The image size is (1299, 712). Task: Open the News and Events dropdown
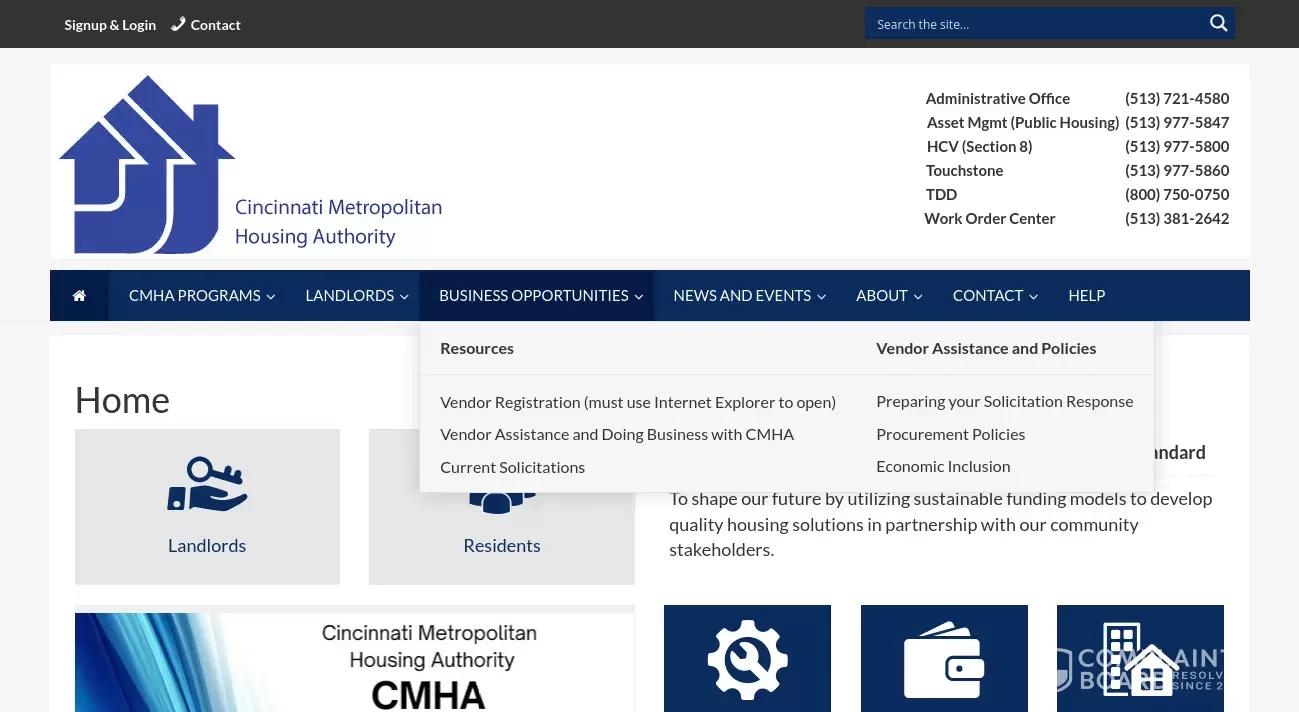749,296
